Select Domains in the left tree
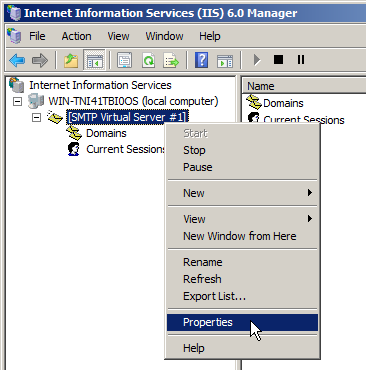 coord(106,133)
